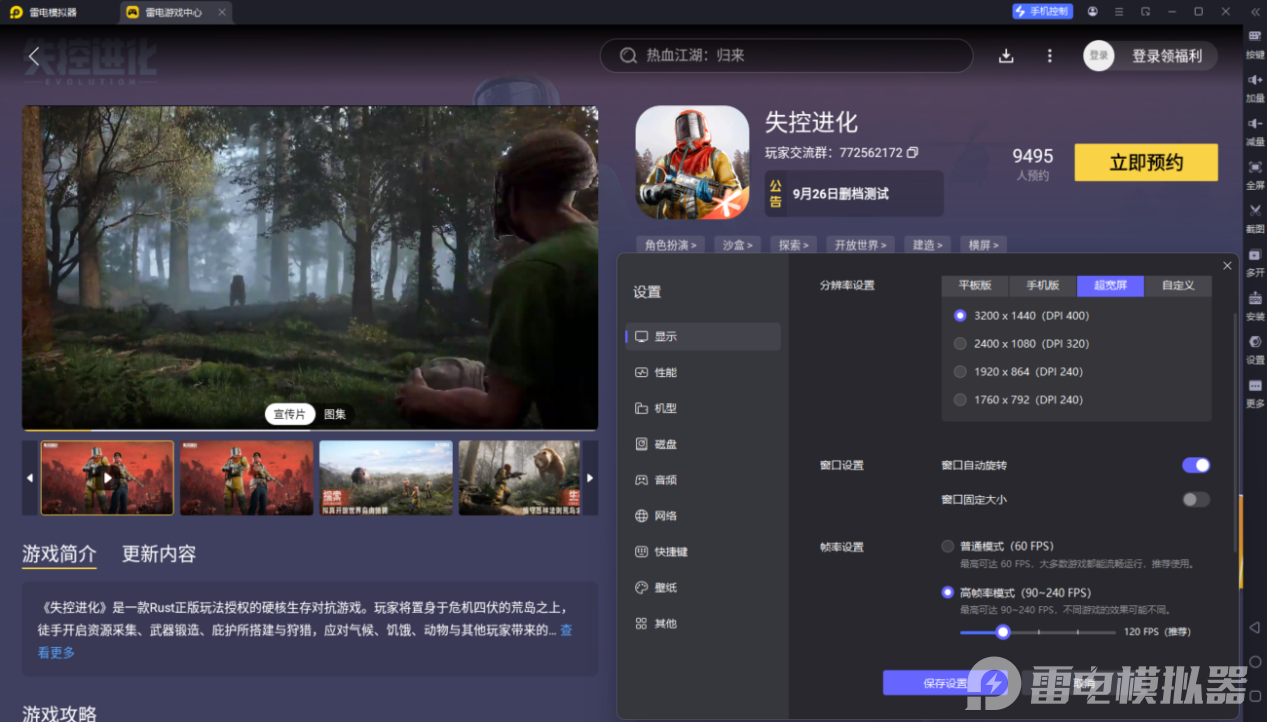This screenshot has height=722, width=1267.
Task: Open the 音频 audio settings section
Action: pyautogui.click(x=667, y=480)
